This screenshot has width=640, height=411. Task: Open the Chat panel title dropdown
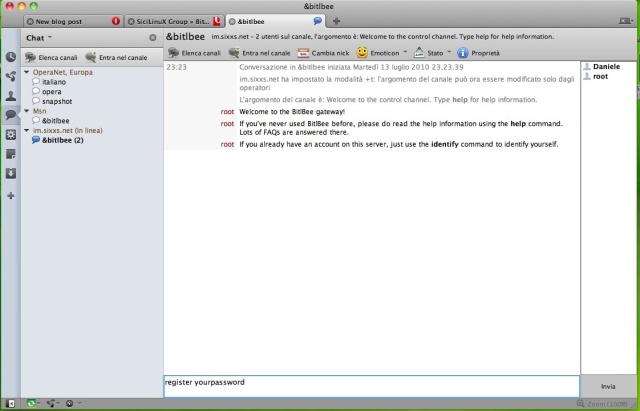[x=39, y=37]
